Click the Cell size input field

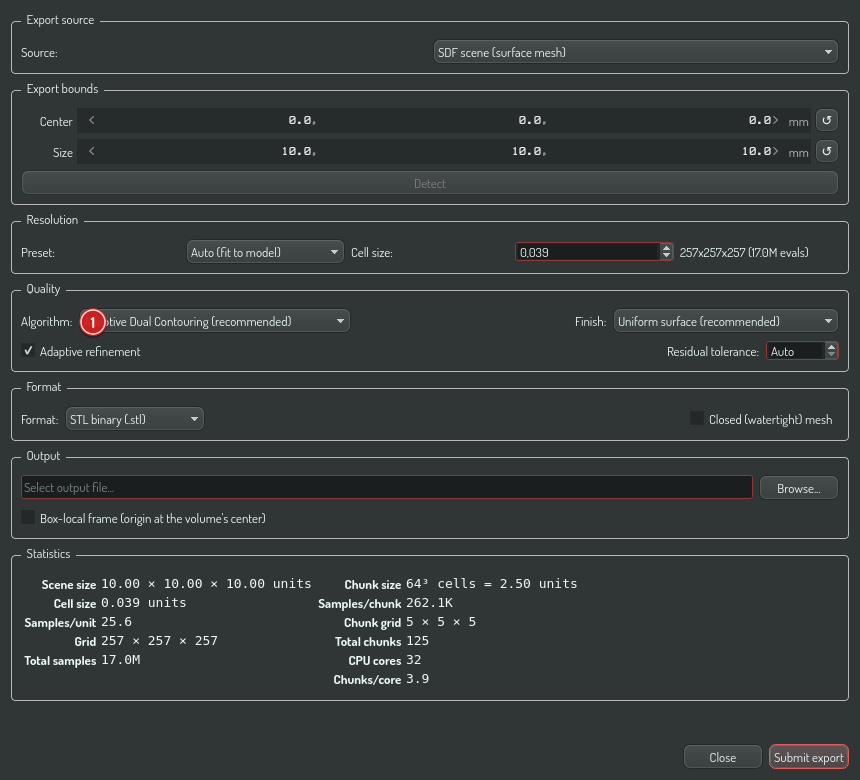[x=587, y=252]
